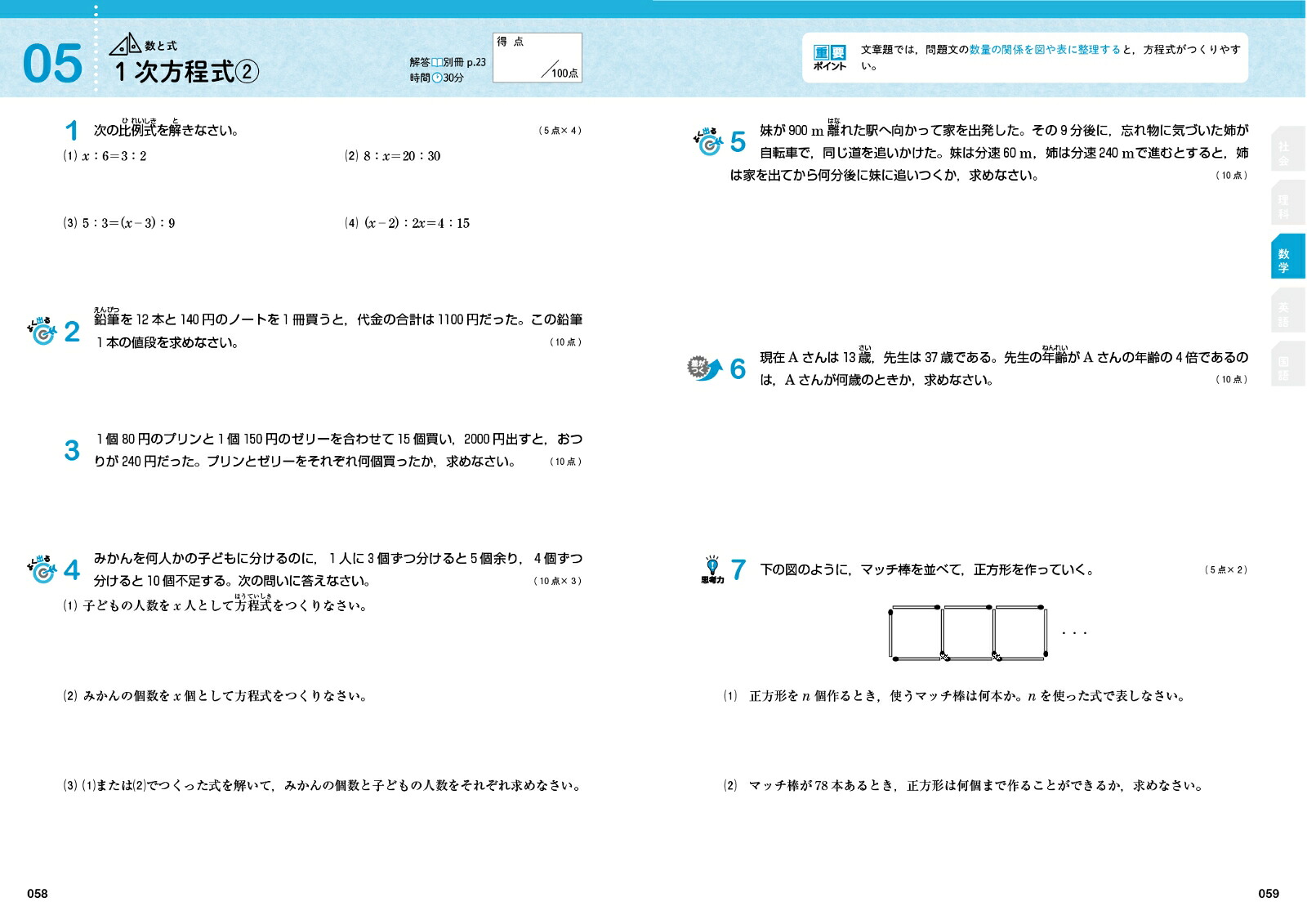Click the (5点×2) score note at question 7
Viewport: 1307px width, 924px height.
(x=1226, y=570)
